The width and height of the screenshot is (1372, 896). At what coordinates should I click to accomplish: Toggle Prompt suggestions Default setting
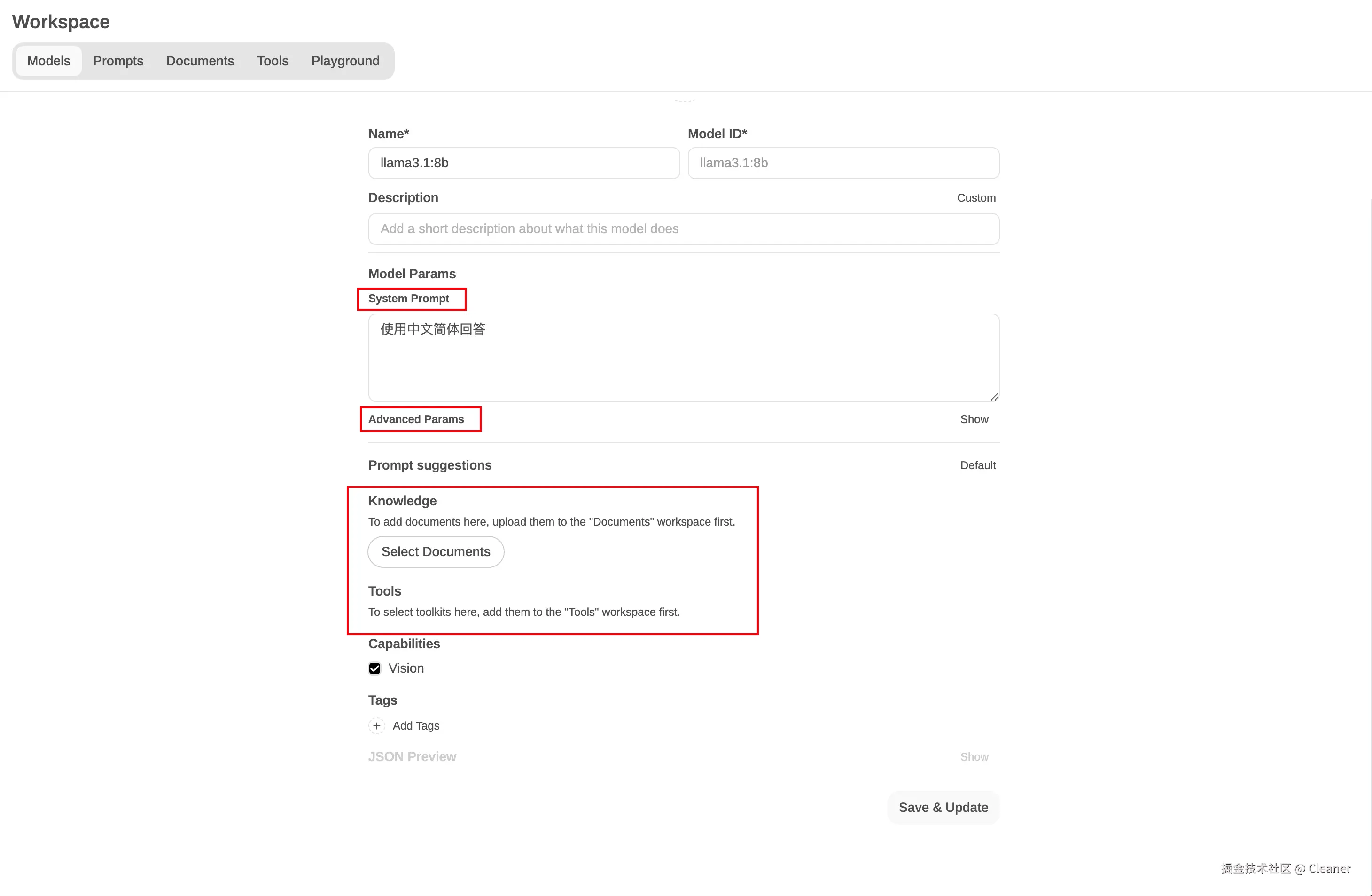tap(978, 465)
